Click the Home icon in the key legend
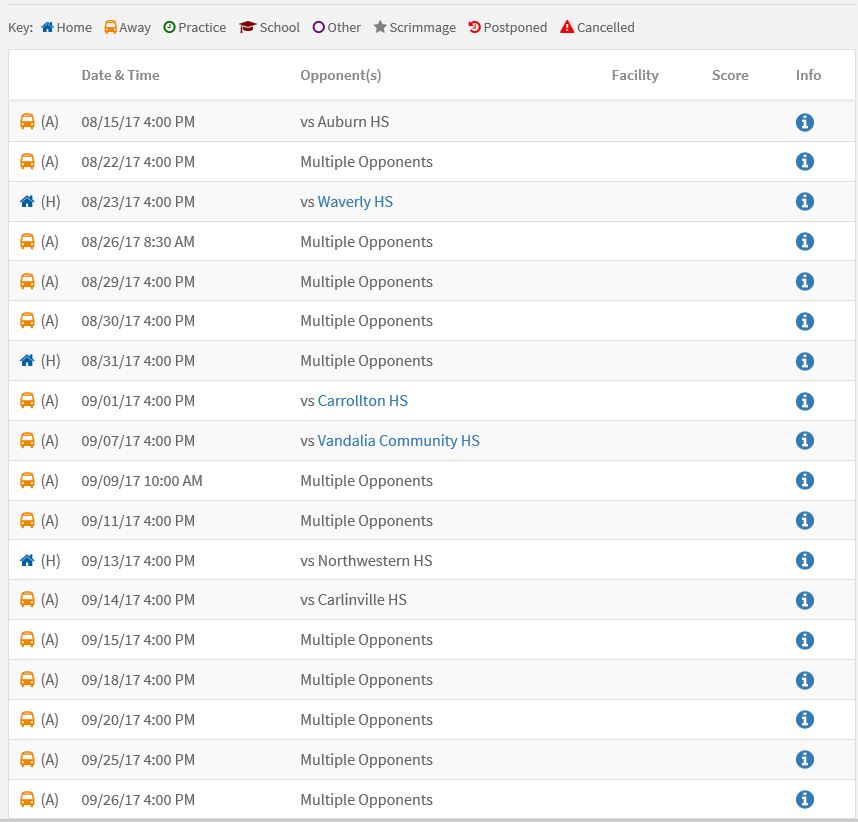 [48, 27]
